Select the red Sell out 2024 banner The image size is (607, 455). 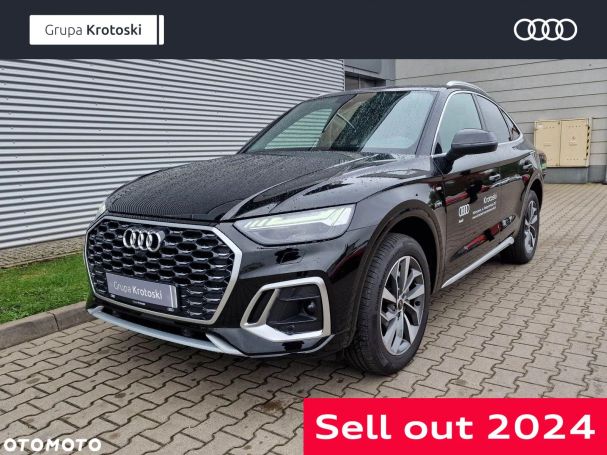click(455, 426)
